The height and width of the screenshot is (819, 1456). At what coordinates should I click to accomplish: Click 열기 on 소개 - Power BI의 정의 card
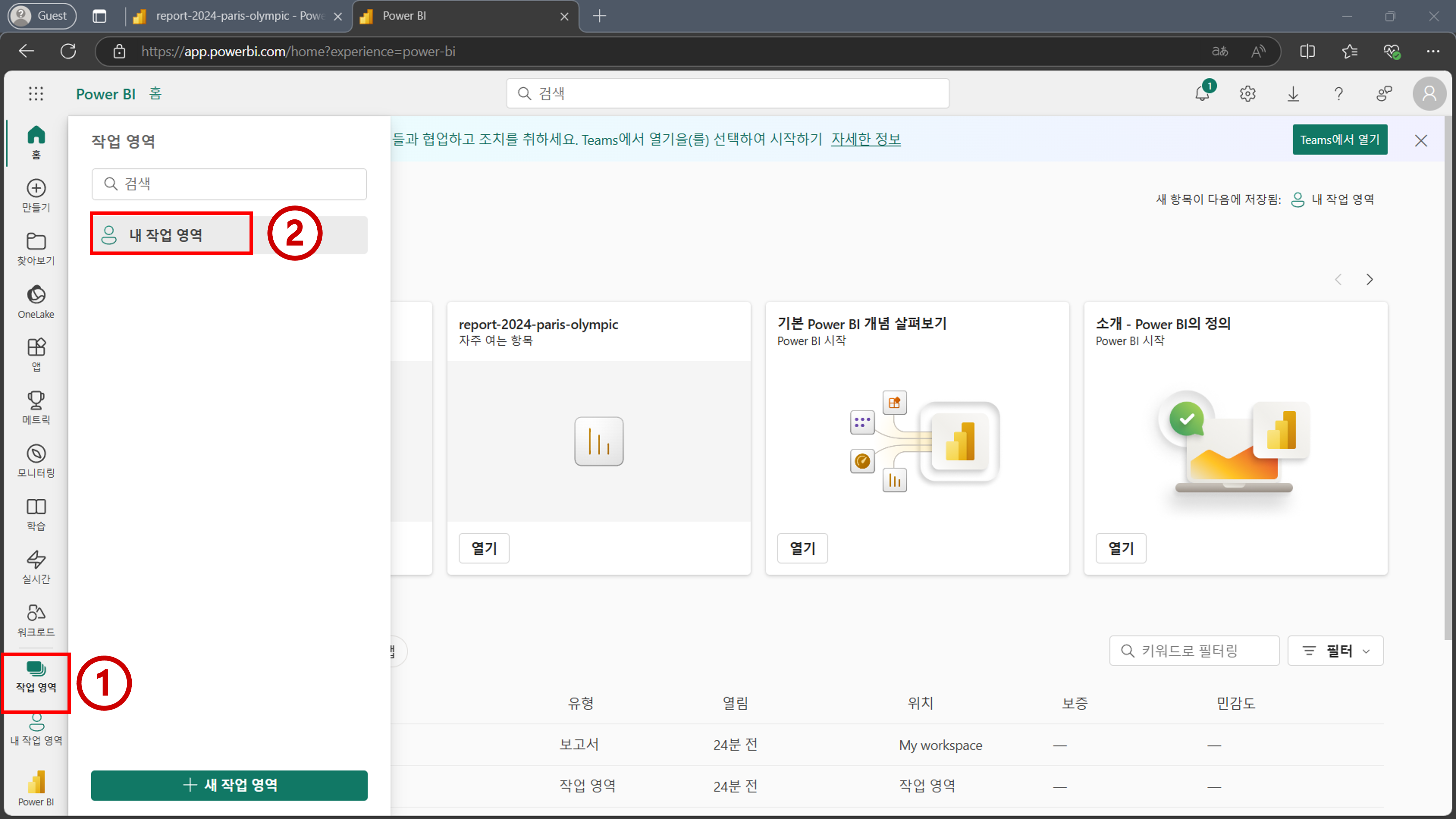click(1121, 548)
